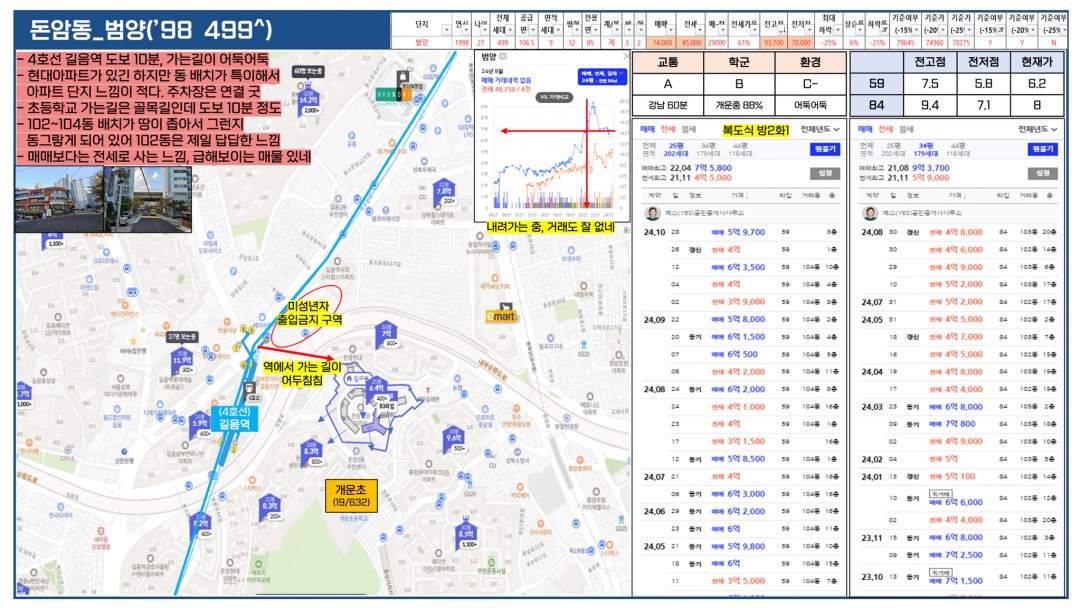1081x608 pixels.
Task: Click the 74,000 매매 cell in spreadsheet
Action: pos(663,43)
